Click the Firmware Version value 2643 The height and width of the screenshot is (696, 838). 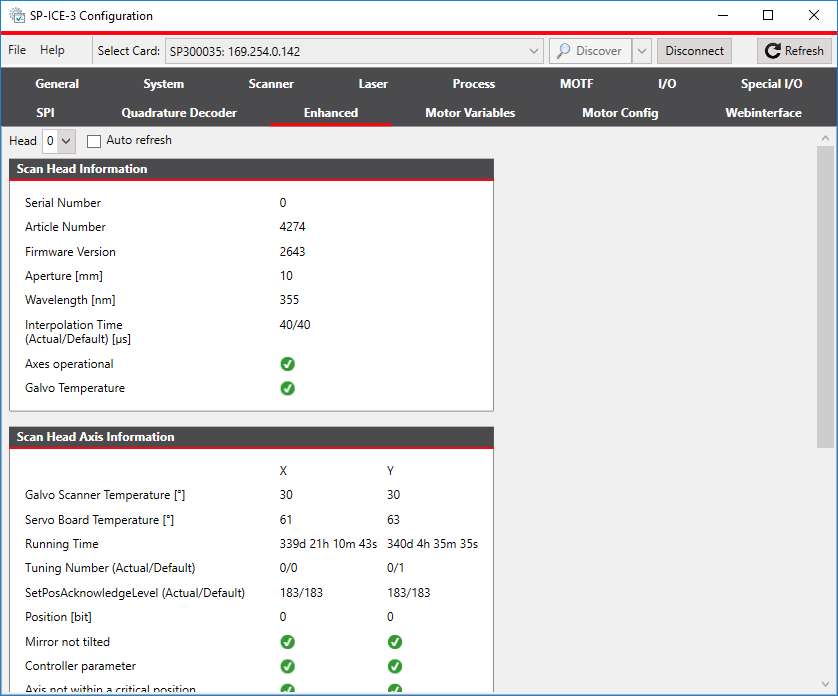coord(292,252)
